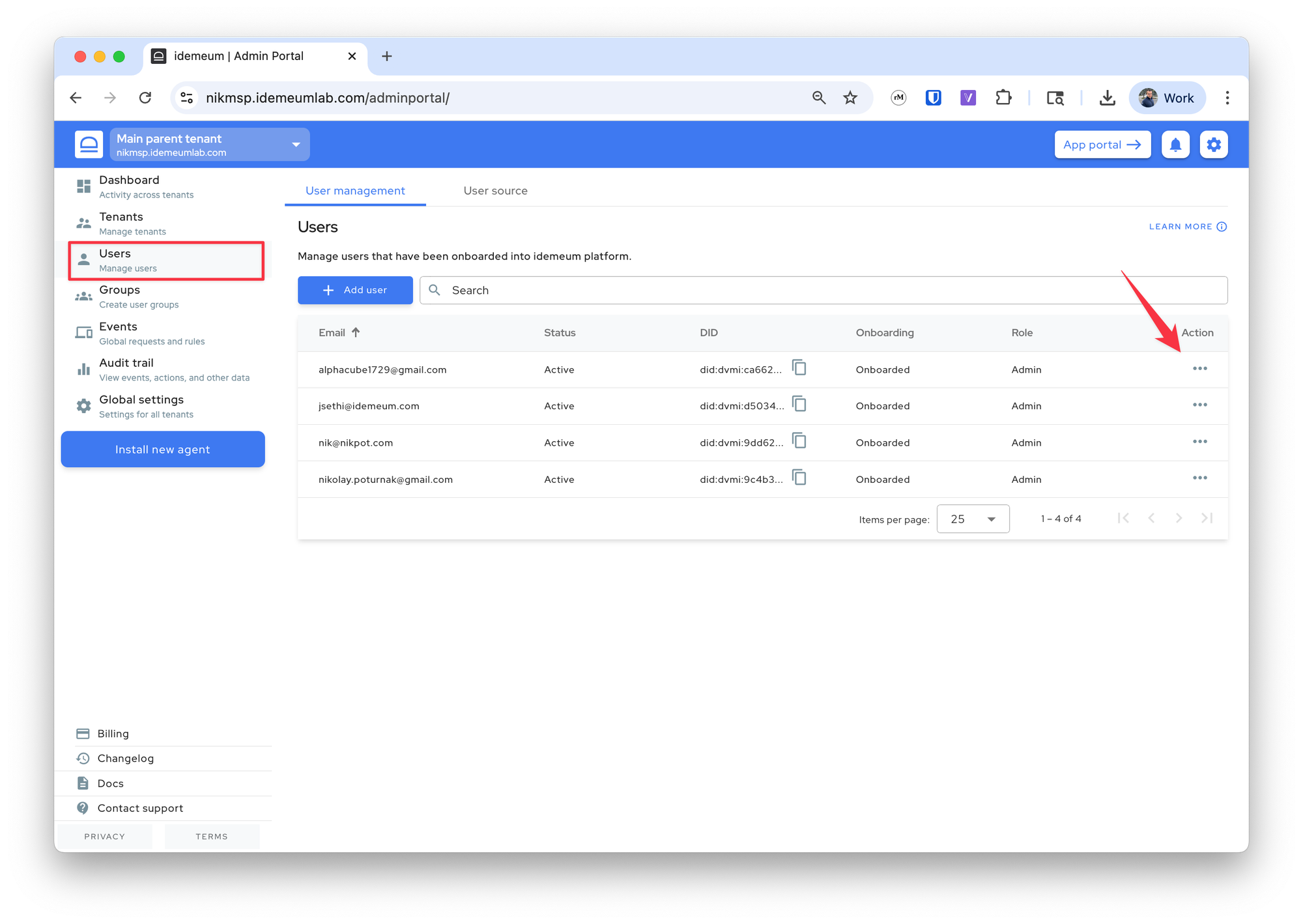The width and height of the screenshot is (1303, 924).
Task: Click the Onboarding column header
Action: point(884,332)
